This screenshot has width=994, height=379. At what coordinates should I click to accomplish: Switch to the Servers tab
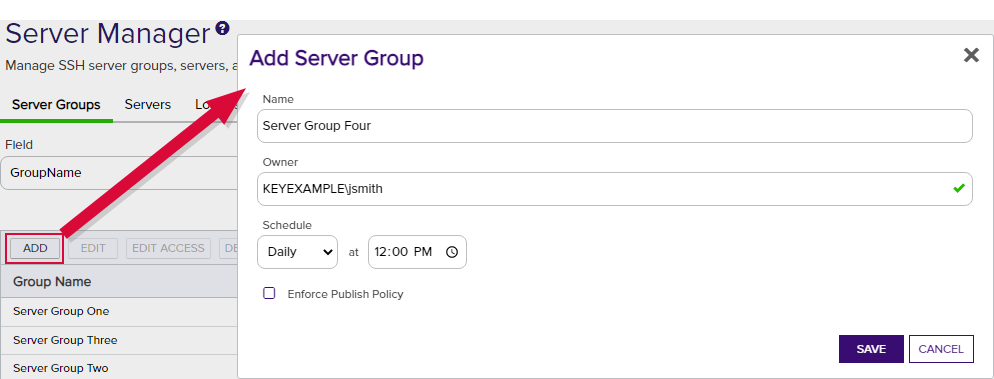pos(148,105)
